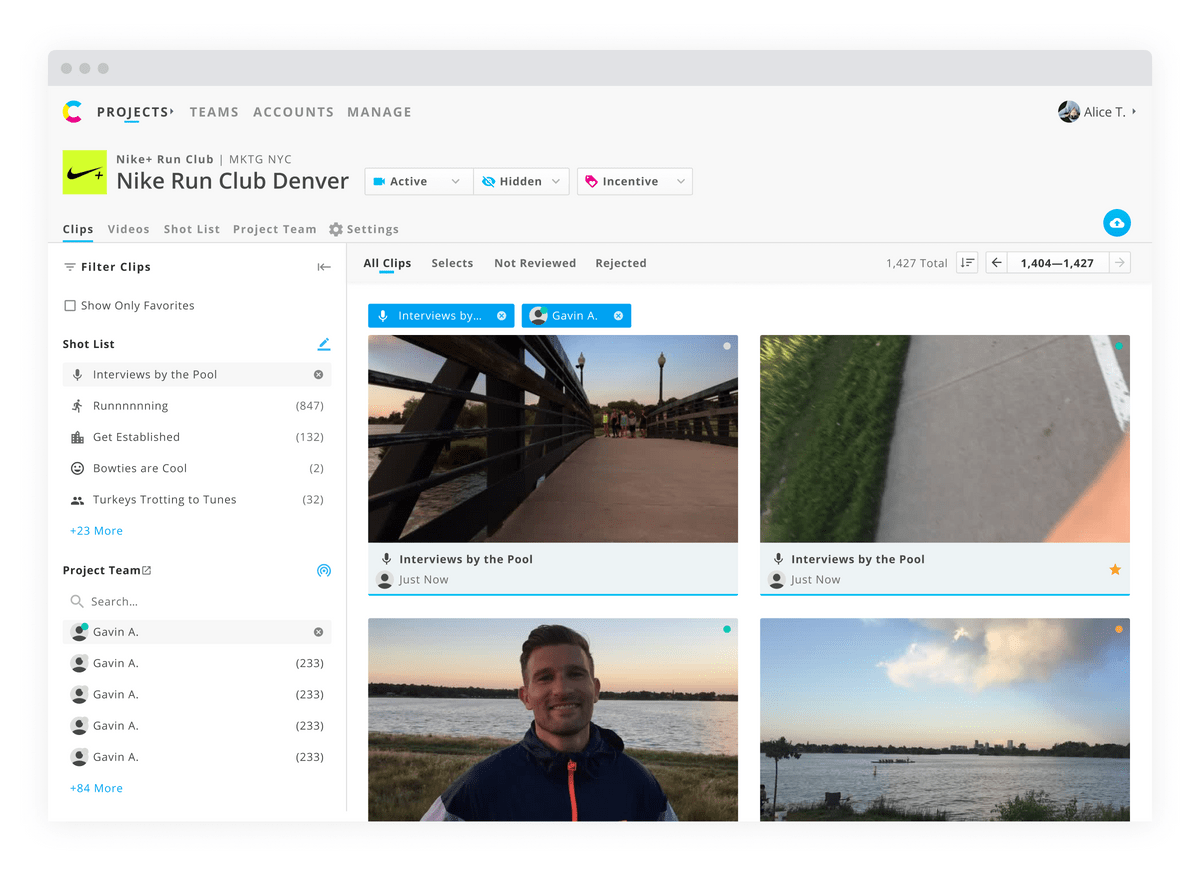Image resolution: width=1200 pixels, height=872 pixels.
Task: Select Turkeys Trotting to Tunes shot
Action: click(197, 500)
